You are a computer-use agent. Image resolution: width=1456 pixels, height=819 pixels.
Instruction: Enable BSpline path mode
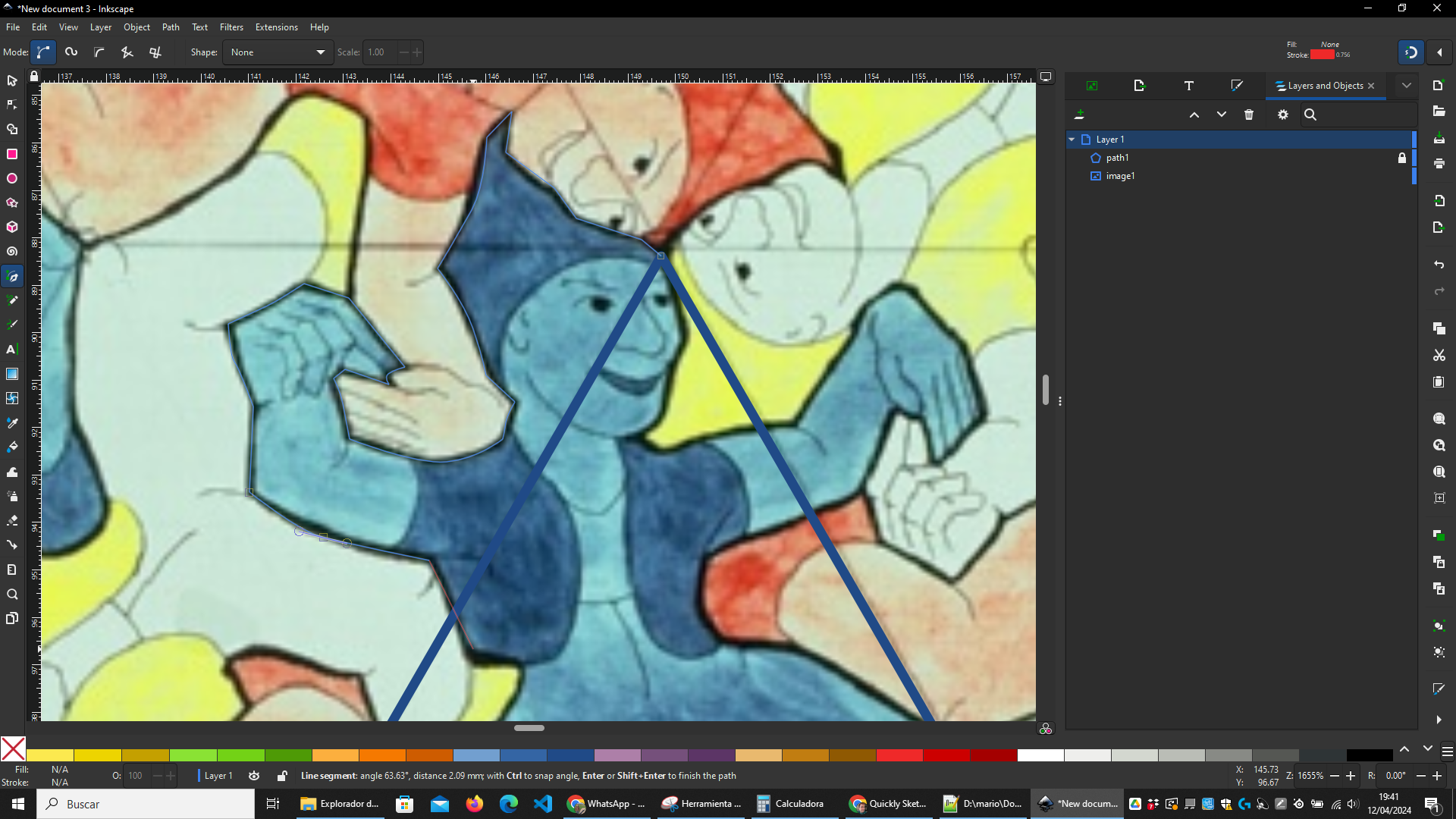(99, 52)
